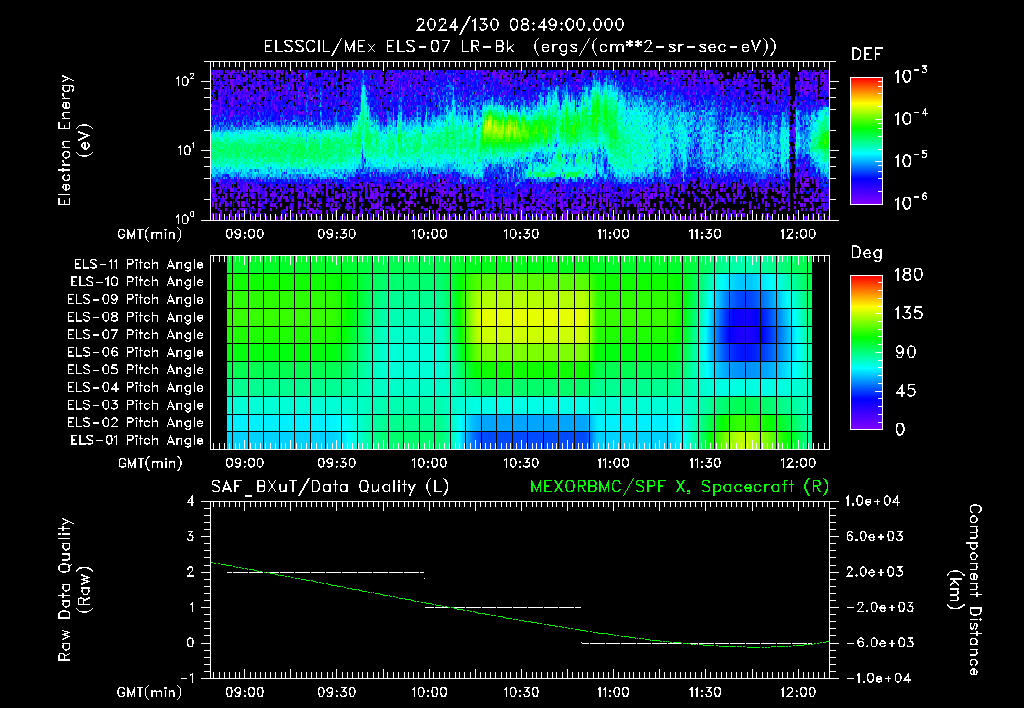Select the ELS-04 Pitch Angle row label
The image size is (1024, 708).
[x=135, y=387]
